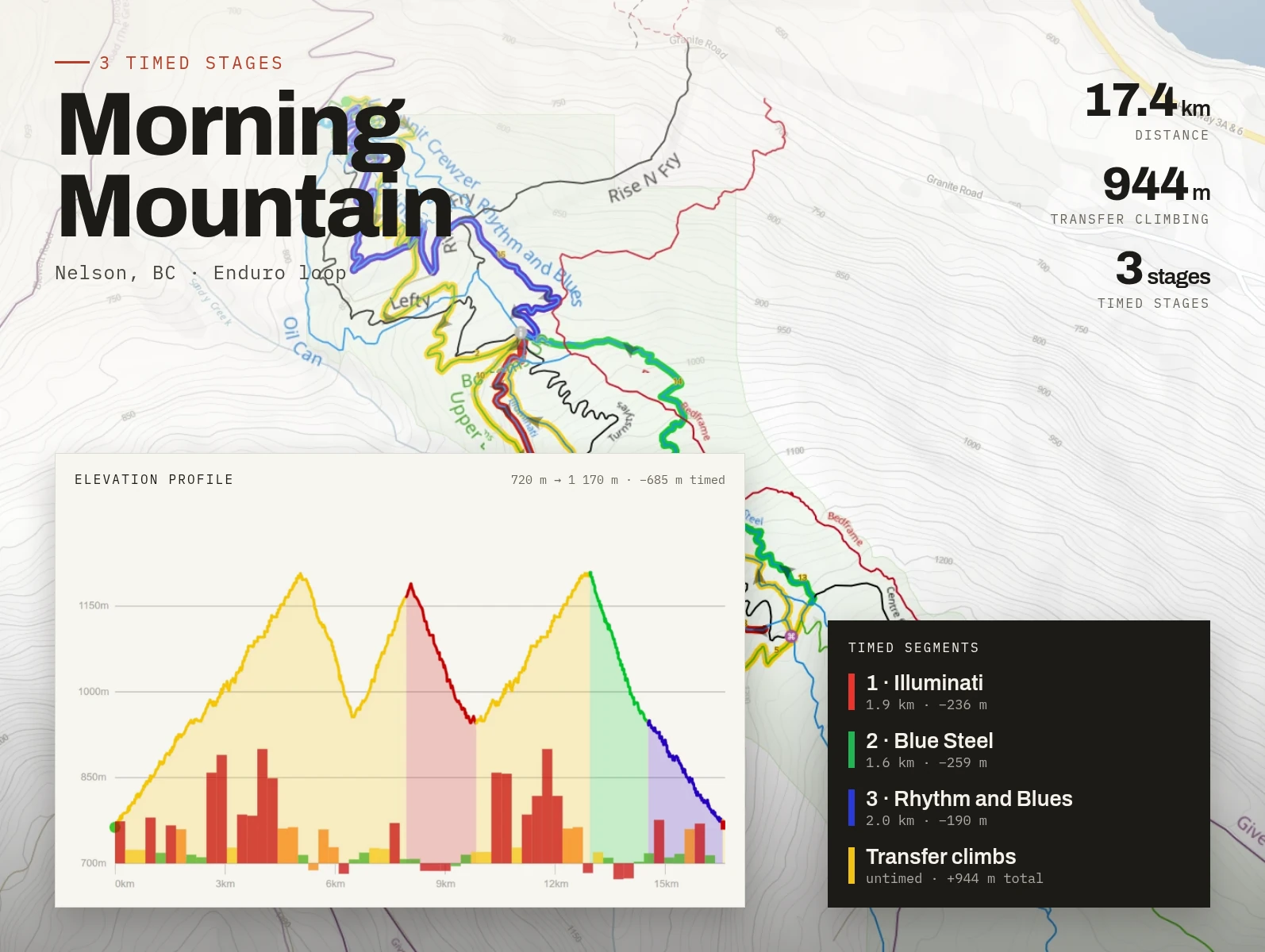Click the 9km axis label

point(446,884)
